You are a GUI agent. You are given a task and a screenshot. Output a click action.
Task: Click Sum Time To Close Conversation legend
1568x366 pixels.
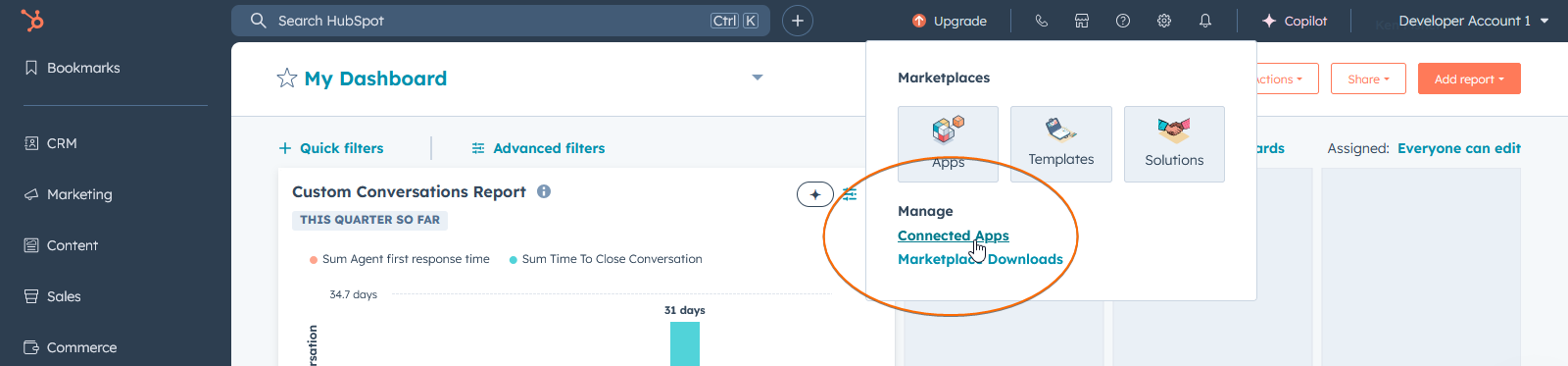click(x=606, y=259)
